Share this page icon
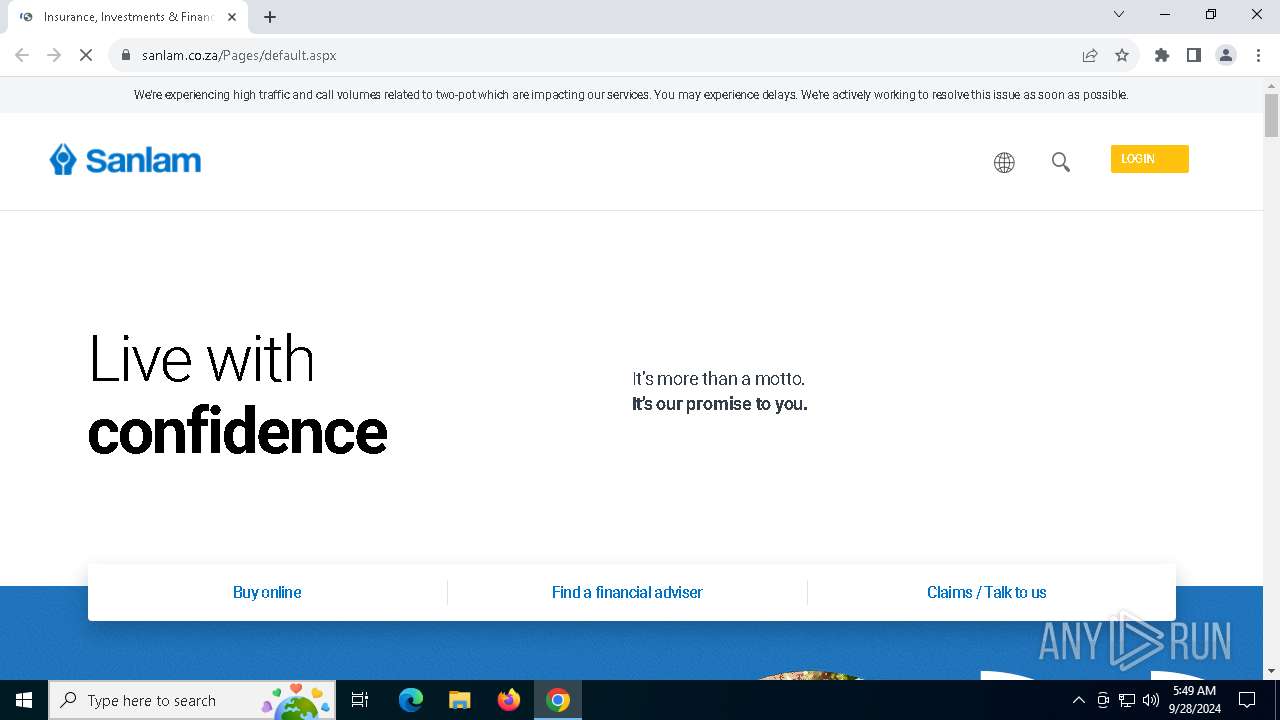The width and height of the screenshot is (1280, 720). 1090,55
